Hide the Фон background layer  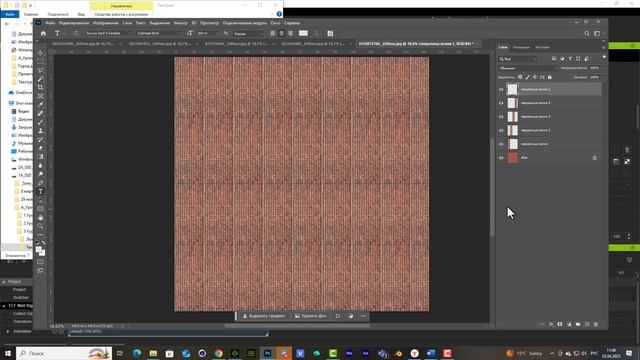point(501,158)
